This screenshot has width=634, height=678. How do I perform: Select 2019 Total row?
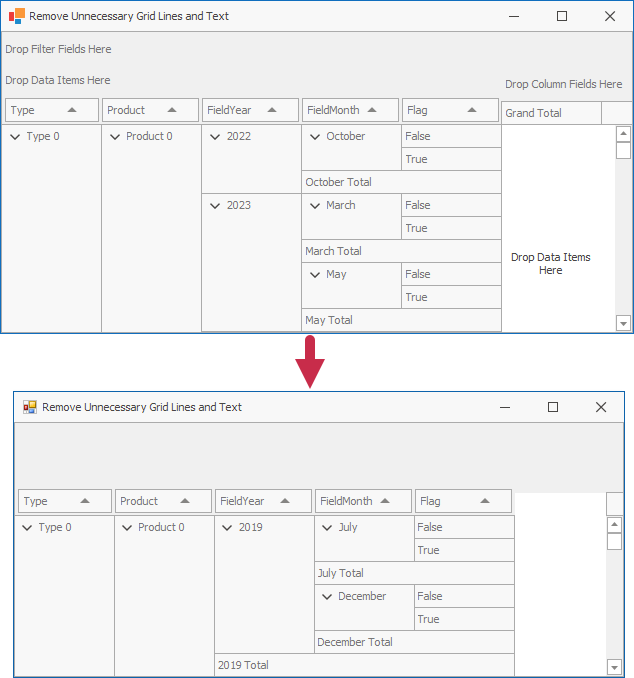(x=364, y=665)
